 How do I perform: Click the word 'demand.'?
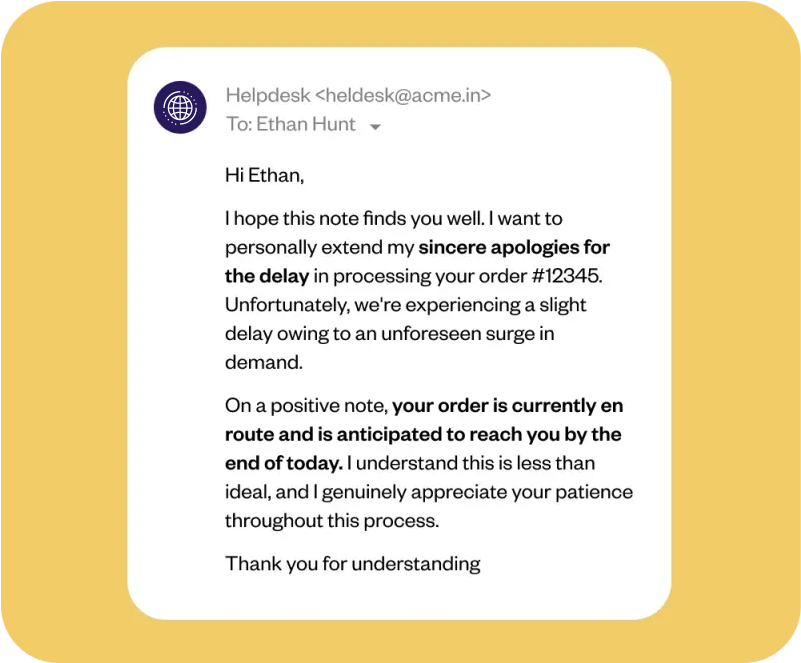264,362
